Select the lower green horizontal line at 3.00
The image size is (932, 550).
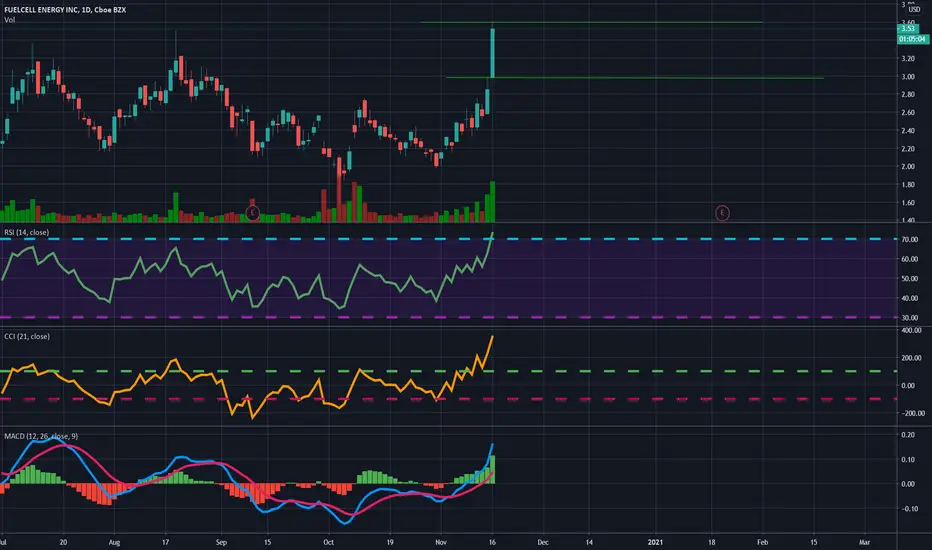tap(635, 78)
